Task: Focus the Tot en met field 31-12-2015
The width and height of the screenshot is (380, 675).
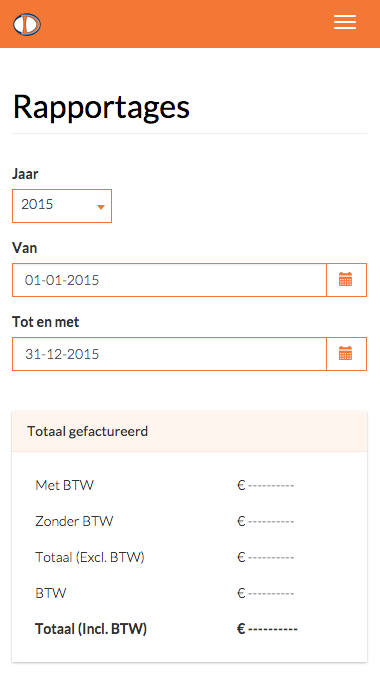Action: tap(169, 354)
